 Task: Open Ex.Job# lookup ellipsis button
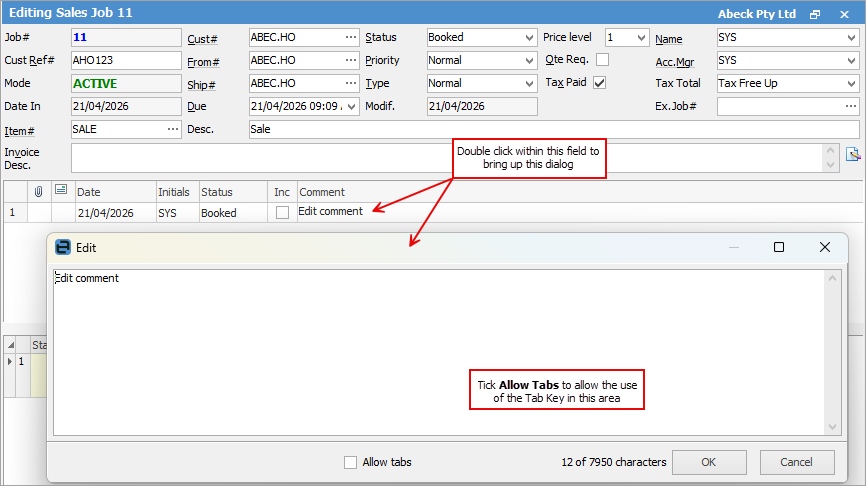[851, 106]
